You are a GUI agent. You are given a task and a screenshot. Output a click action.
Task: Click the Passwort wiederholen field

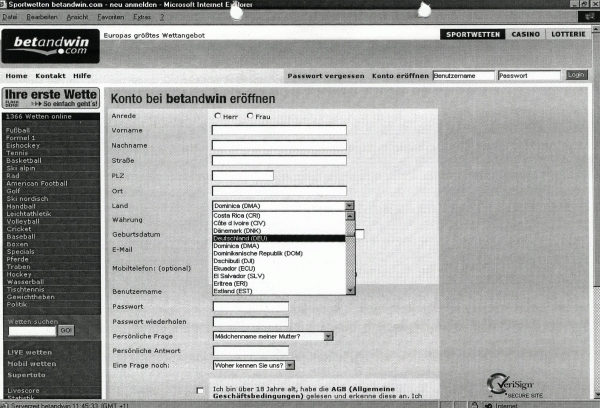click(x=251, y=322)
